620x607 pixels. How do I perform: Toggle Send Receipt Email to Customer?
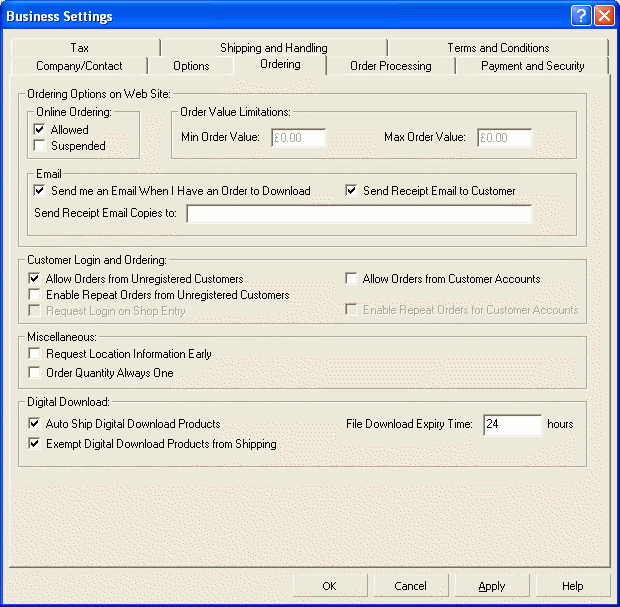point(352,191)
